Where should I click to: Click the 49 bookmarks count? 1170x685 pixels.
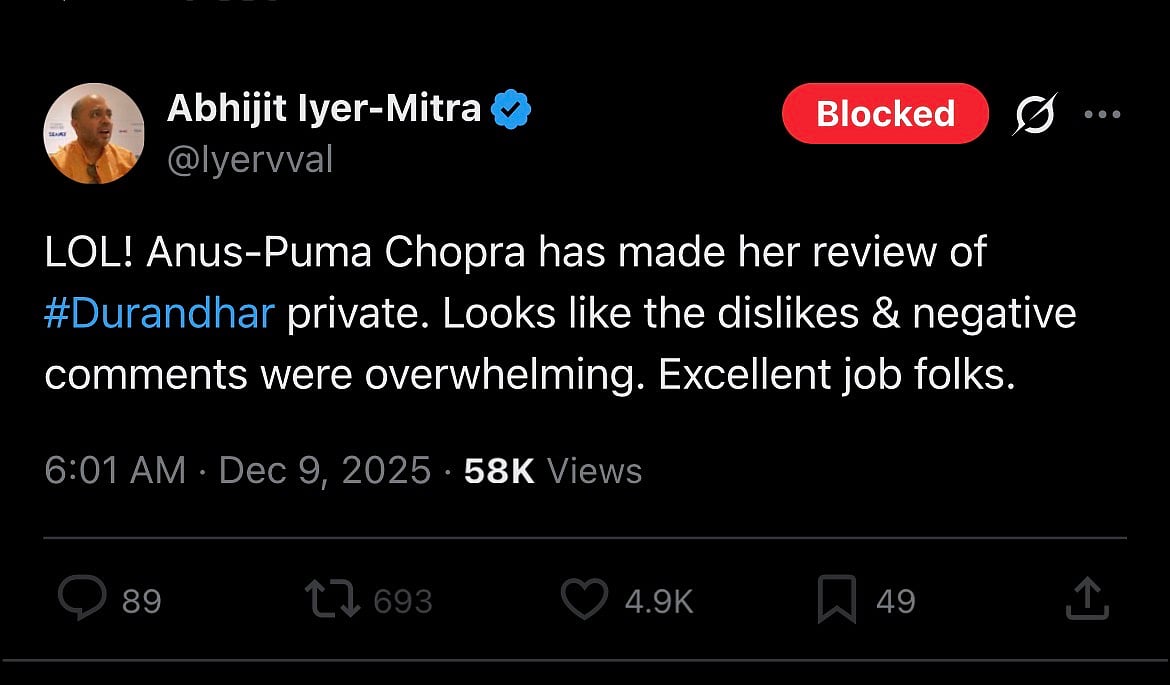(895, 601)
